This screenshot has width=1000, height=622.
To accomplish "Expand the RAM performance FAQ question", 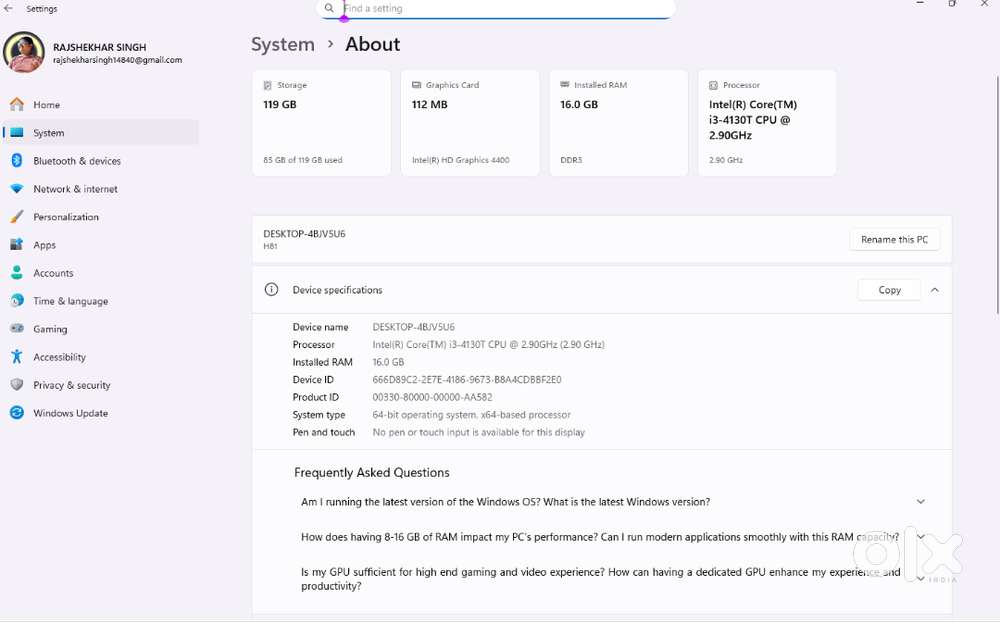I will click(920, 537).
